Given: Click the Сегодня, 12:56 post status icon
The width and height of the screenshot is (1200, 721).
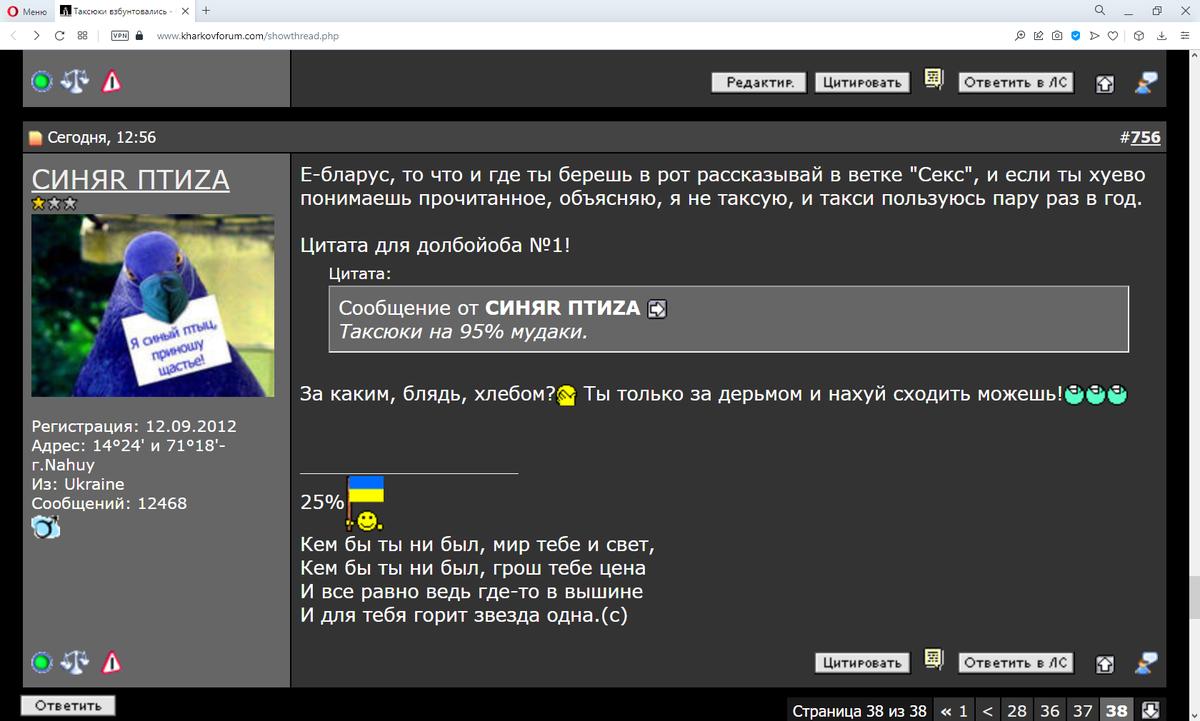Looking at the screenshot, I should tap(35, 138).
